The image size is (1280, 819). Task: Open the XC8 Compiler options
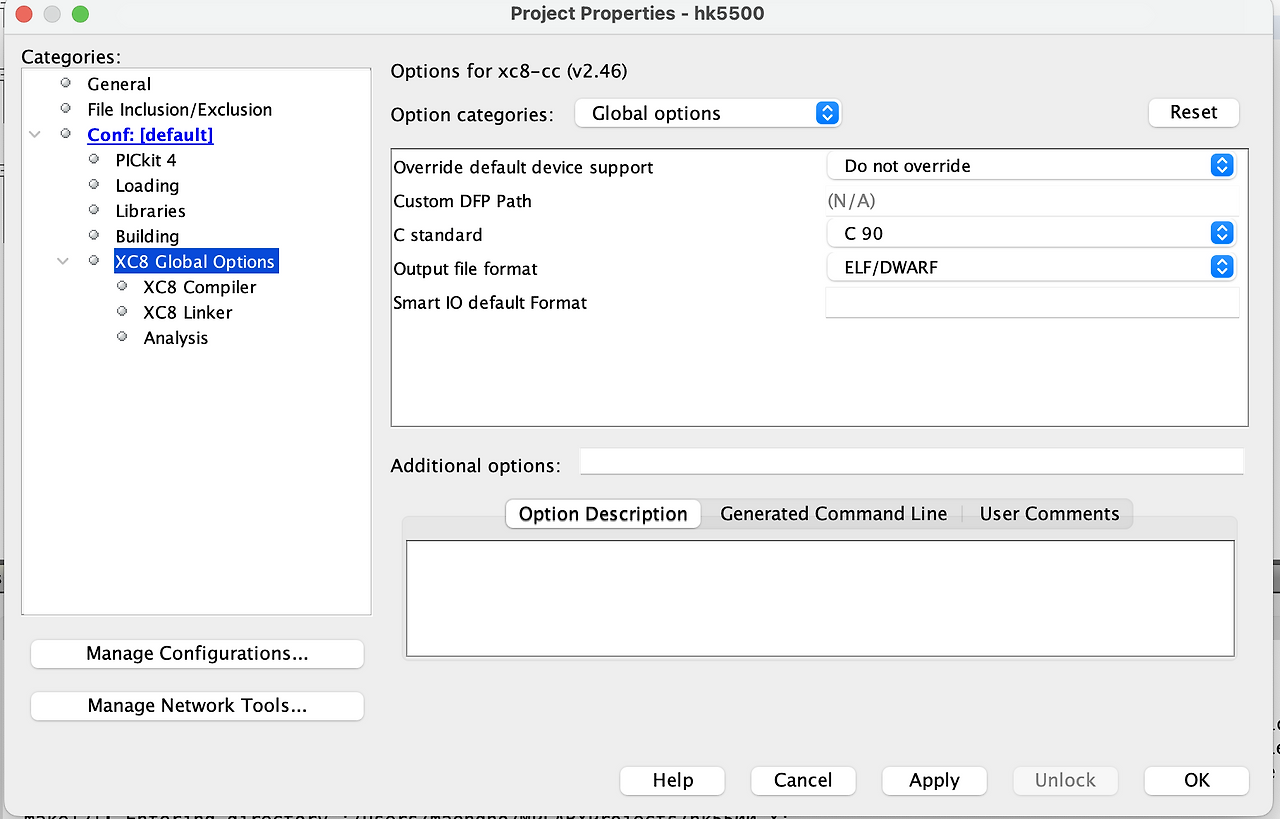point(199,287)
